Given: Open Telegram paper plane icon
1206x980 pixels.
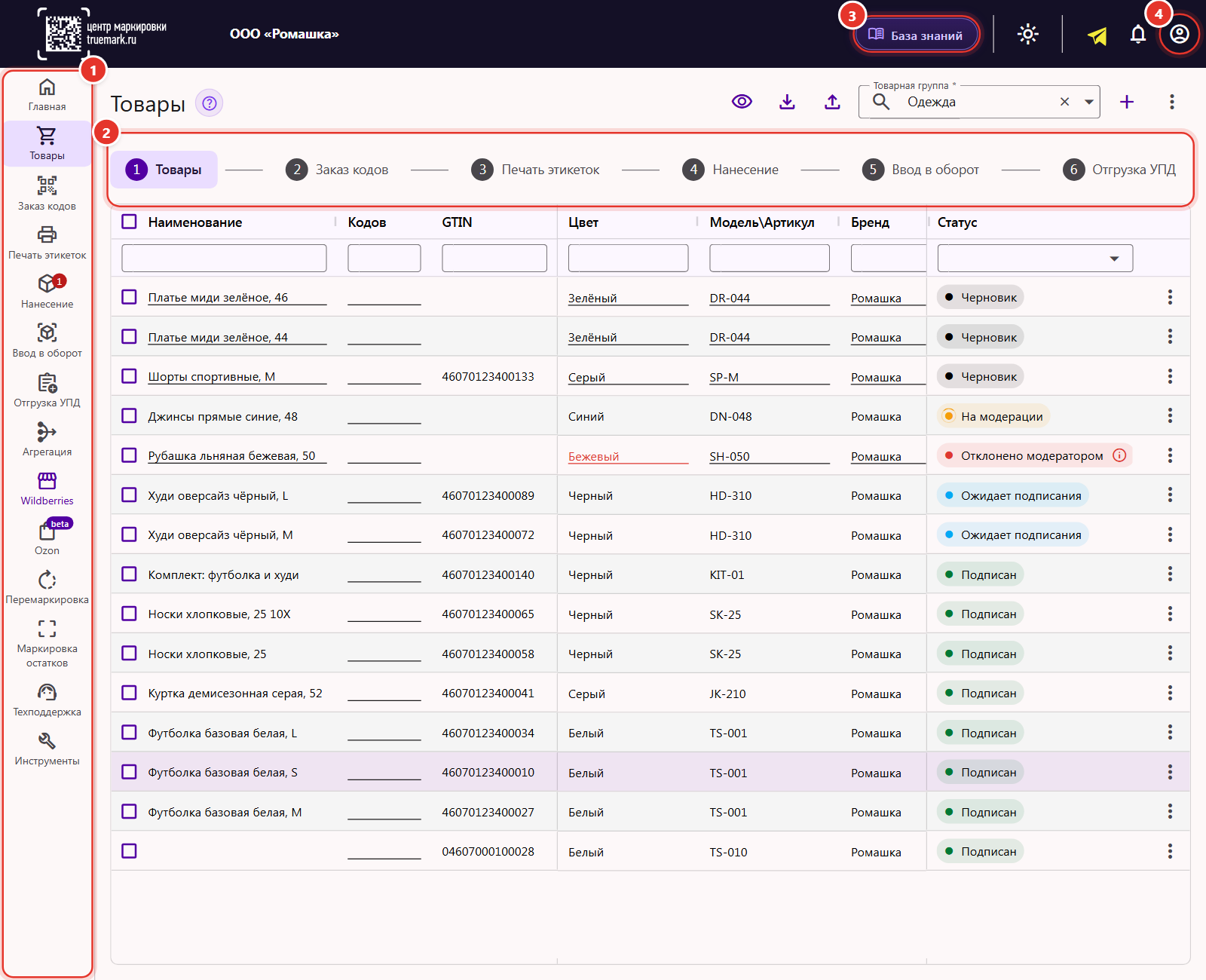Looking at the screenshot, I should coord(1097,35).
